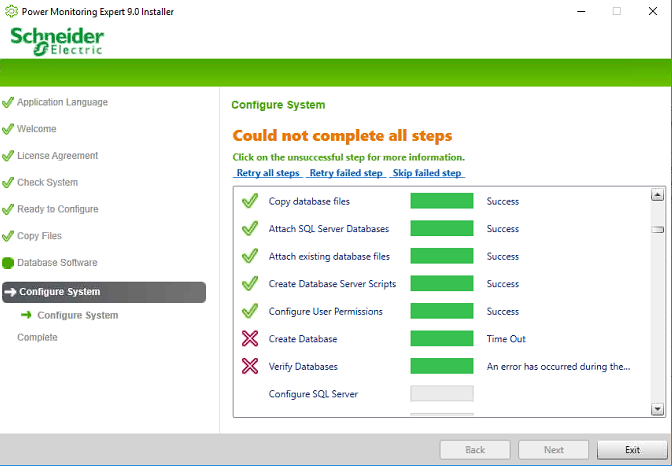This screenshot has width=672, height=467.
Task: Click 'Configure User Permissions' step label
Action: tap(325, 311)
